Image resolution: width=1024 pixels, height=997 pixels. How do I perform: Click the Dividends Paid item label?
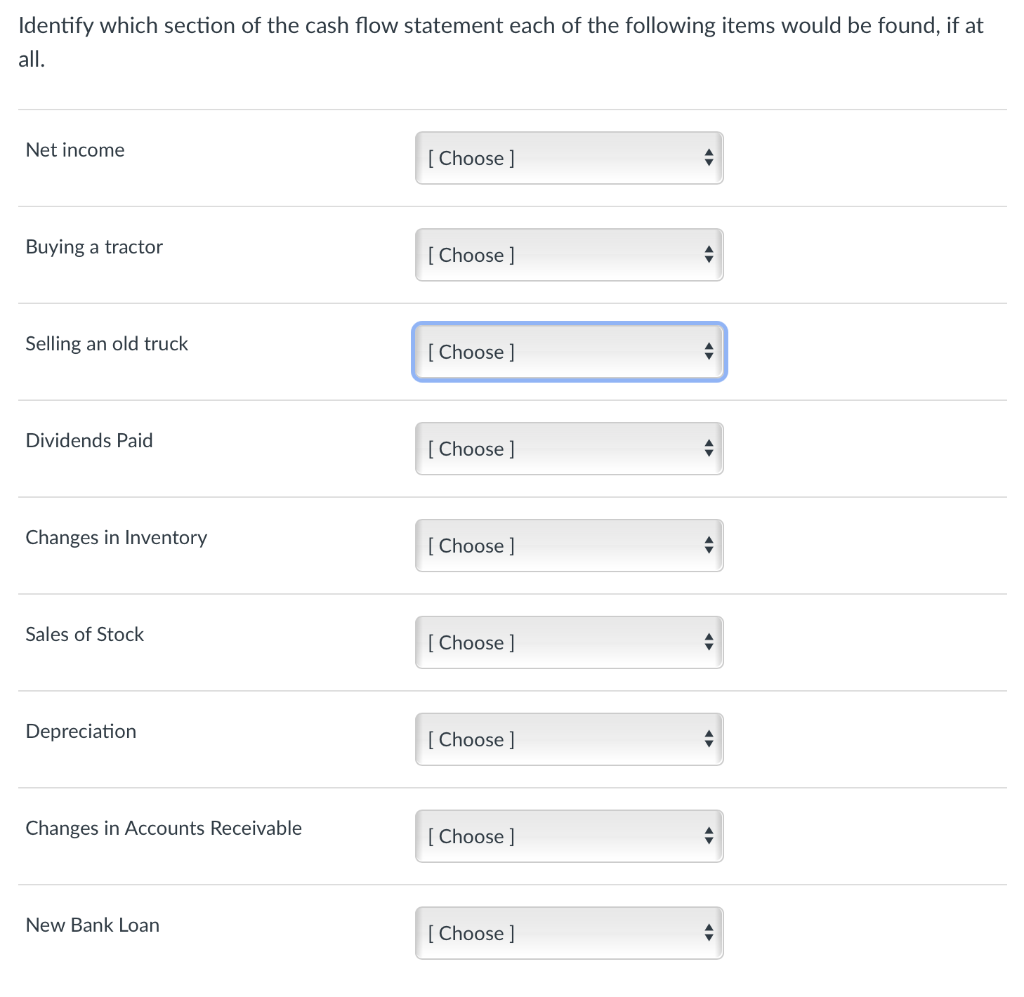coord(89,440)
